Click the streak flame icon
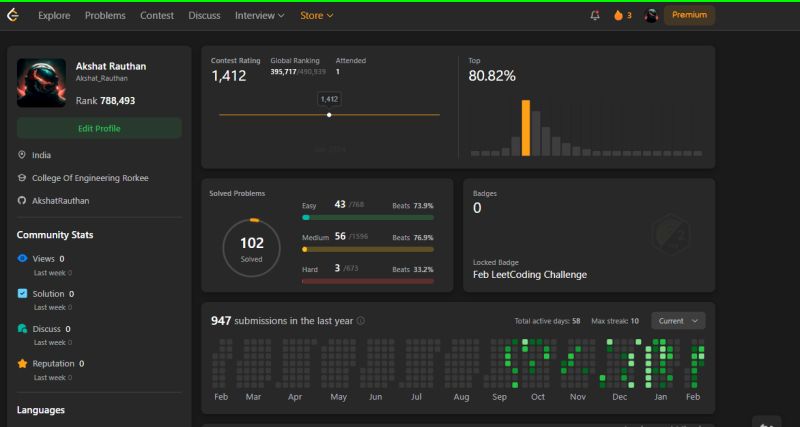This screenshot has width=800, height=427. [618, 15]
